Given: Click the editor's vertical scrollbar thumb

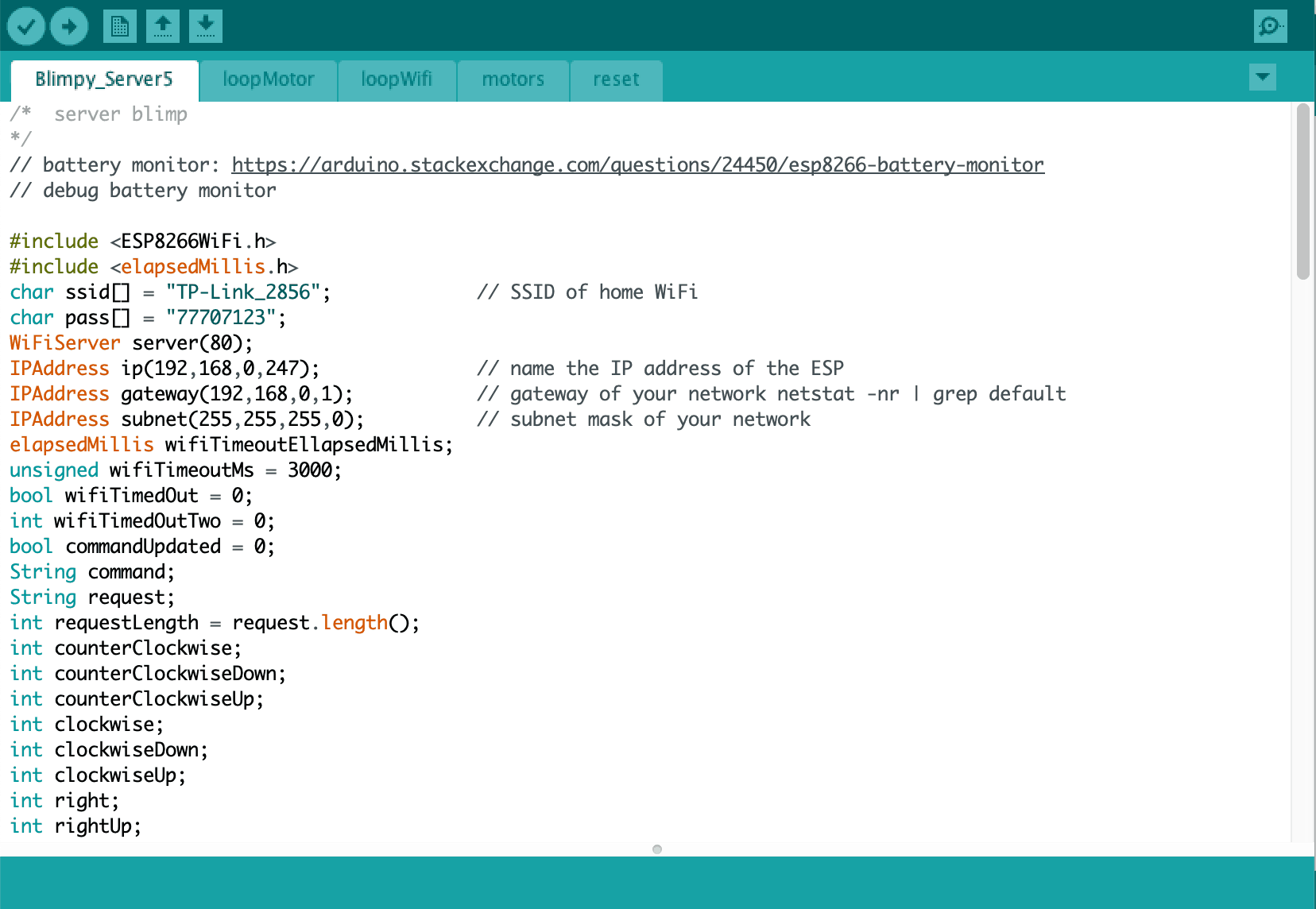Looking at the screenshot, I should pyautogui.click(x=1302, y=191).
